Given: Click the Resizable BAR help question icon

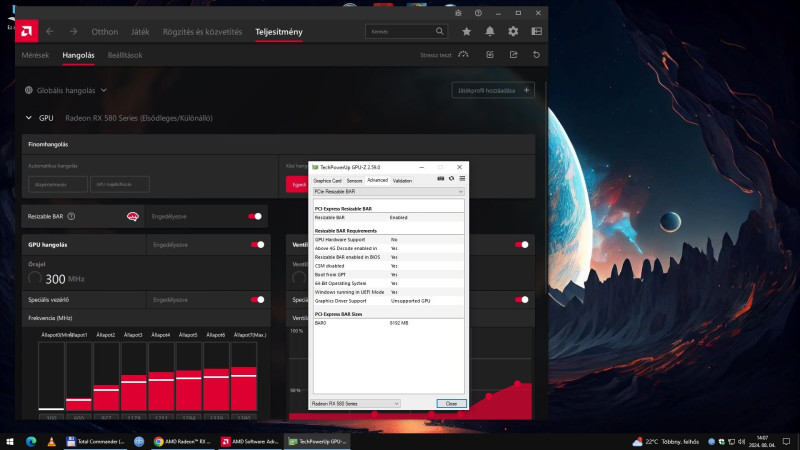Looking at the screenshot, I should (71, 216).
